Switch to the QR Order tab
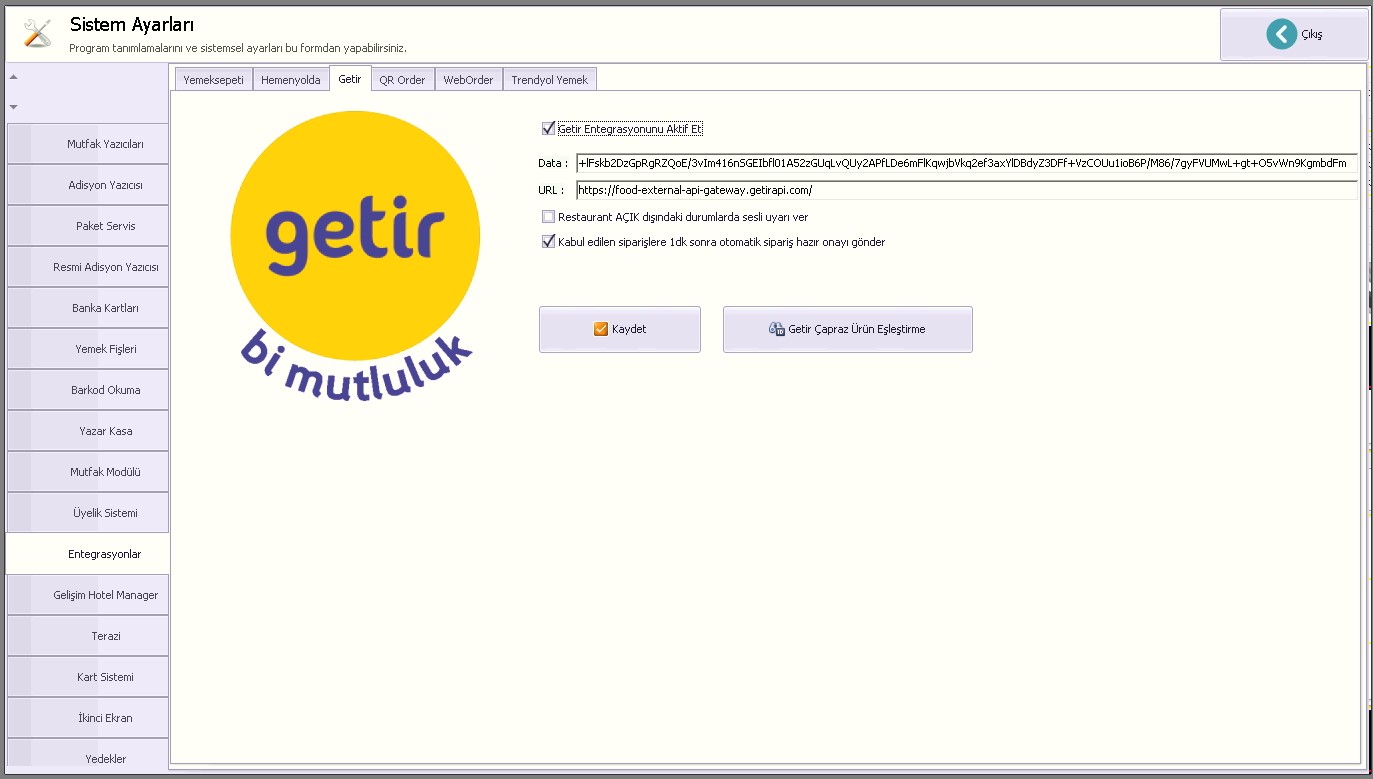Screen dimensions: 1373x779 coord(402,80)
